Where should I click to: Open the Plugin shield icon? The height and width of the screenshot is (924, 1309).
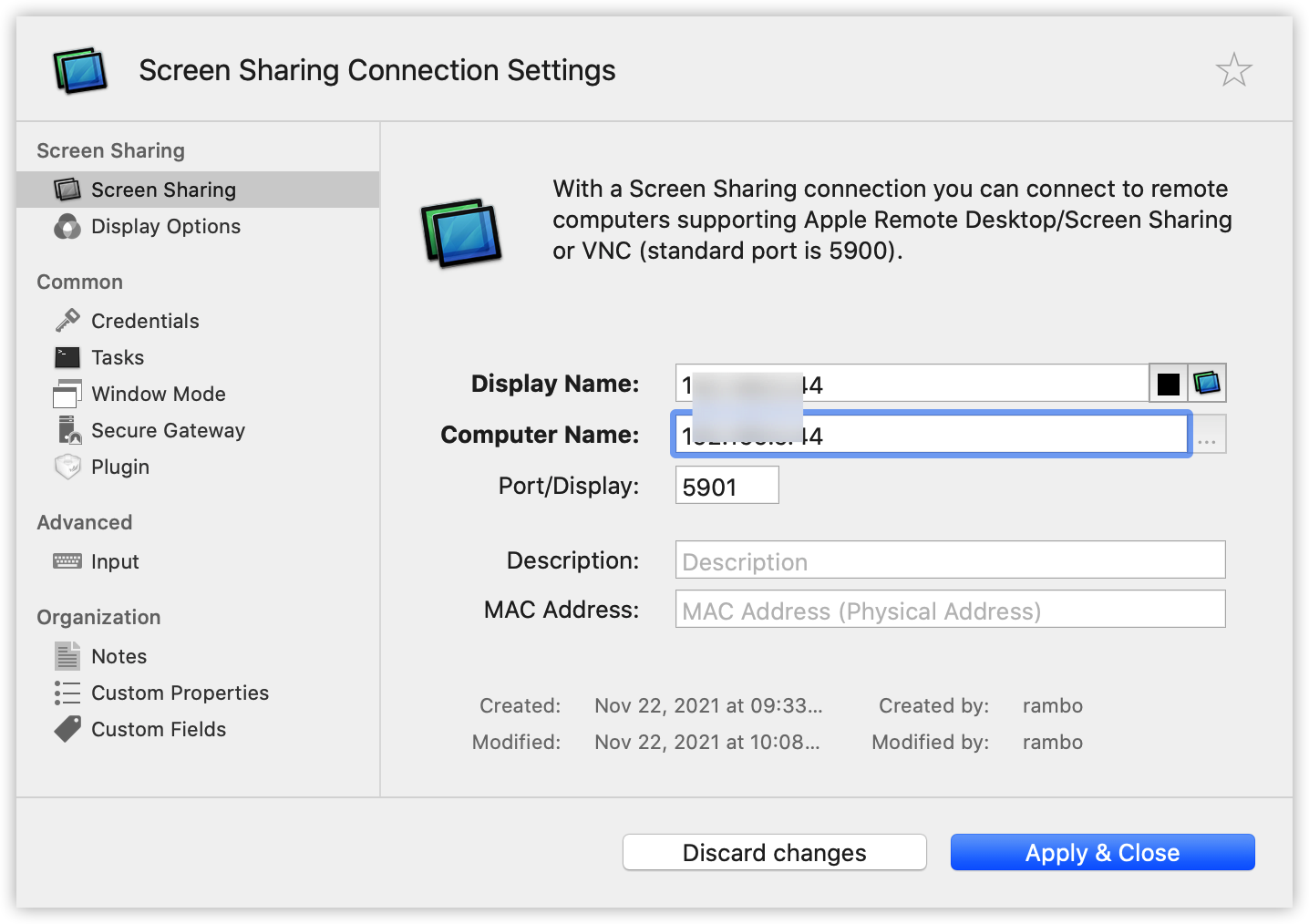67,466
